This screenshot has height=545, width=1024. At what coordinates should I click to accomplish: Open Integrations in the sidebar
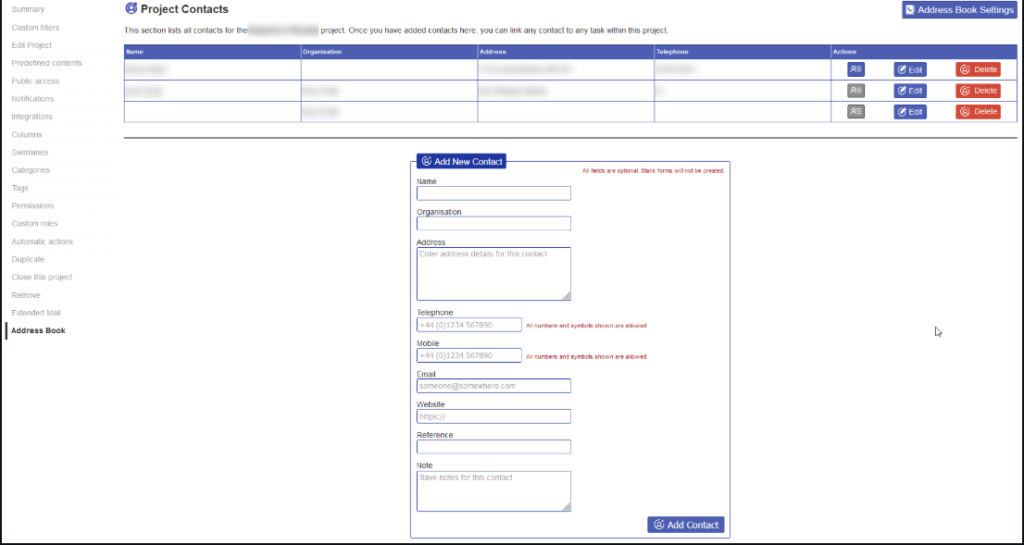[x=32, y=116]
